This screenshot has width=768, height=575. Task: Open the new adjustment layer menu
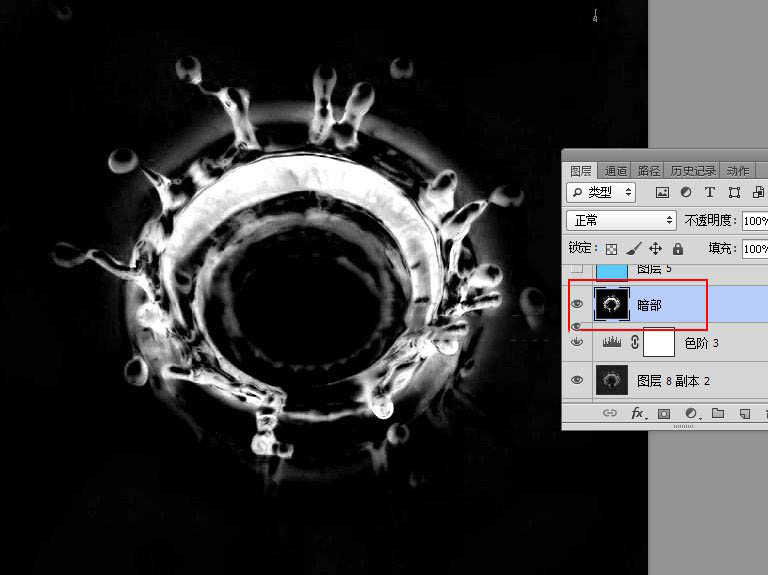(x=691, y=413)
